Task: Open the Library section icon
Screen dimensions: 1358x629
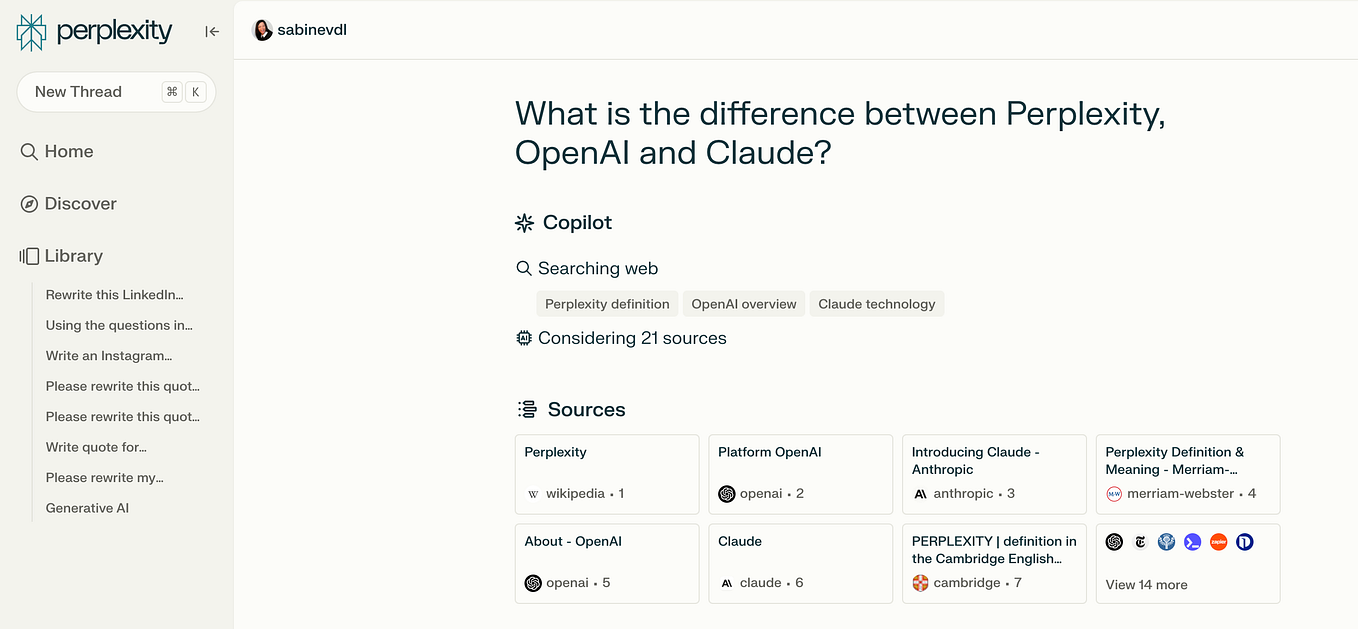Action: 28,255
